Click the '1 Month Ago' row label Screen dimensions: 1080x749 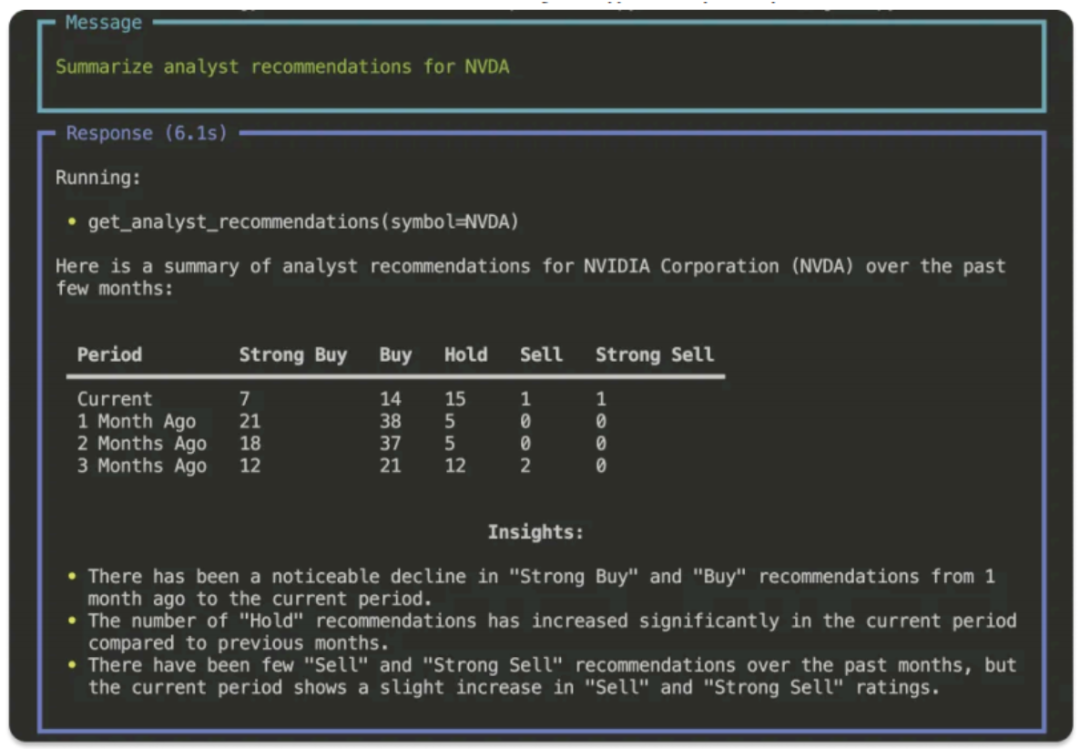[x=136, y=421]
